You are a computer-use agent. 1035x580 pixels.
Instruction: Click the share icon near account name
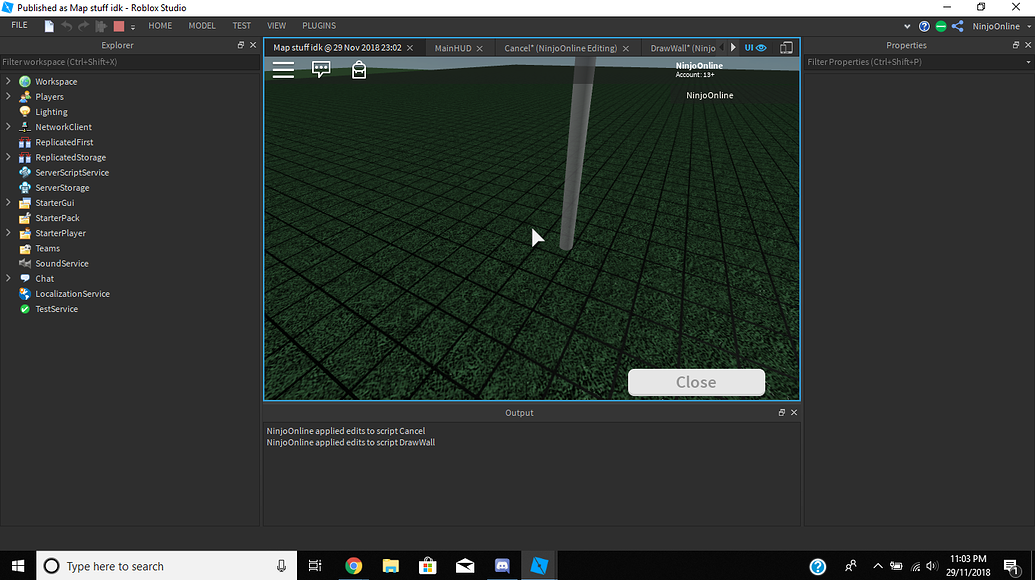tap(958, 26)
